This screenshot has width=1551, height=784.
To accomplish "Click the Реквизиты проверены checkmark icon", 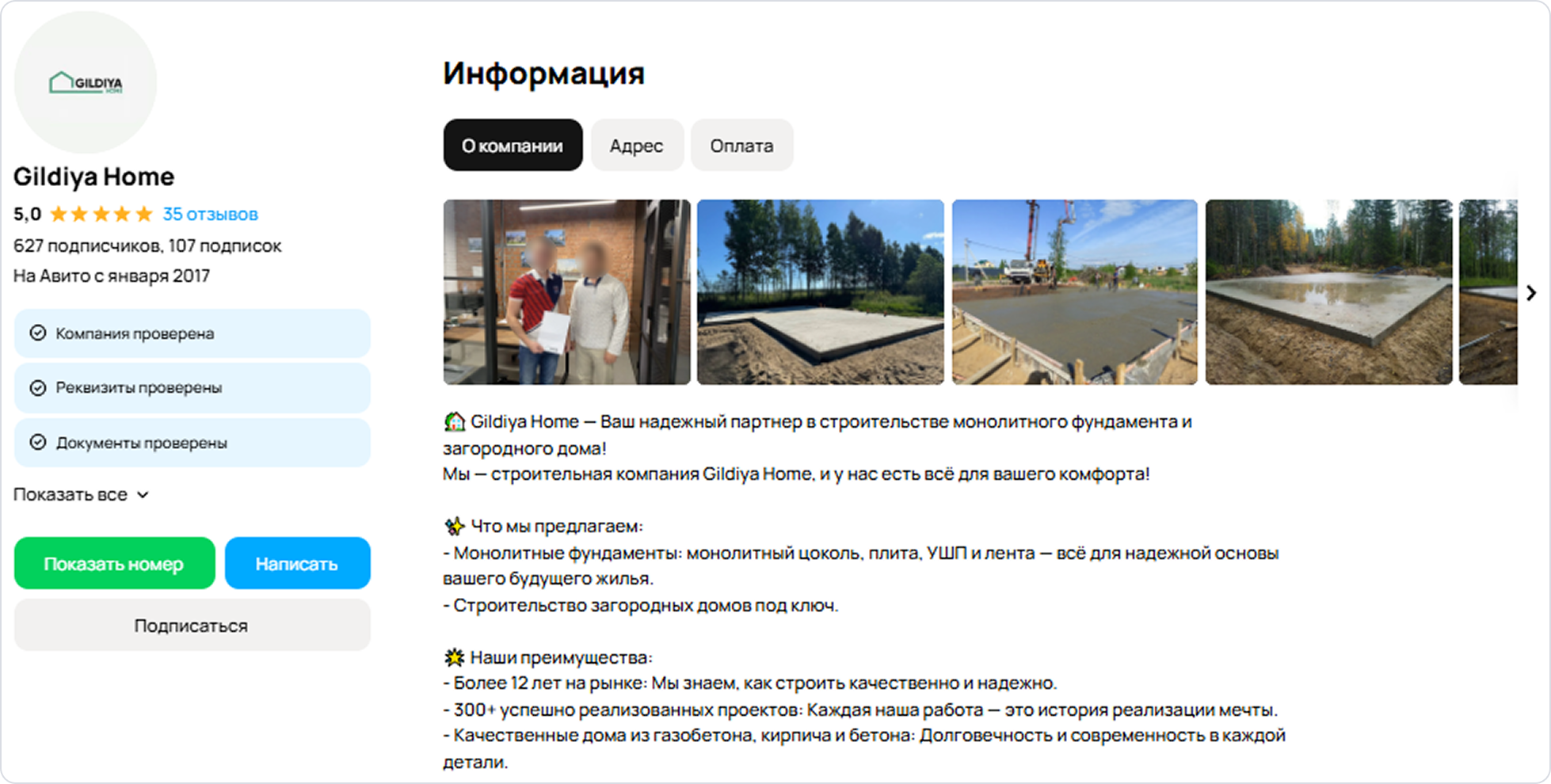I will 37,388.
